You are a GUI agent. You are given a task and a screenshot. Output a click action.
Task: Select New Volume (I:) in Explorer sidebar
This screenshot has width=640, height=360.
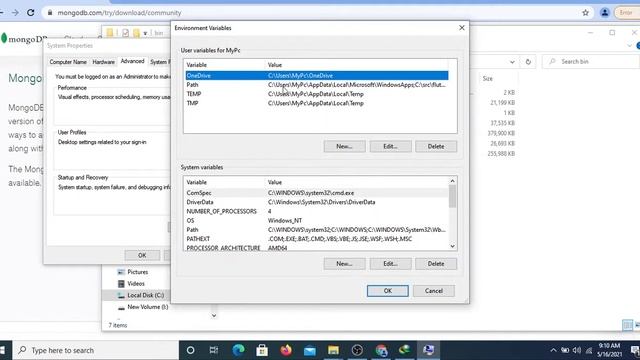pos(143,307)
